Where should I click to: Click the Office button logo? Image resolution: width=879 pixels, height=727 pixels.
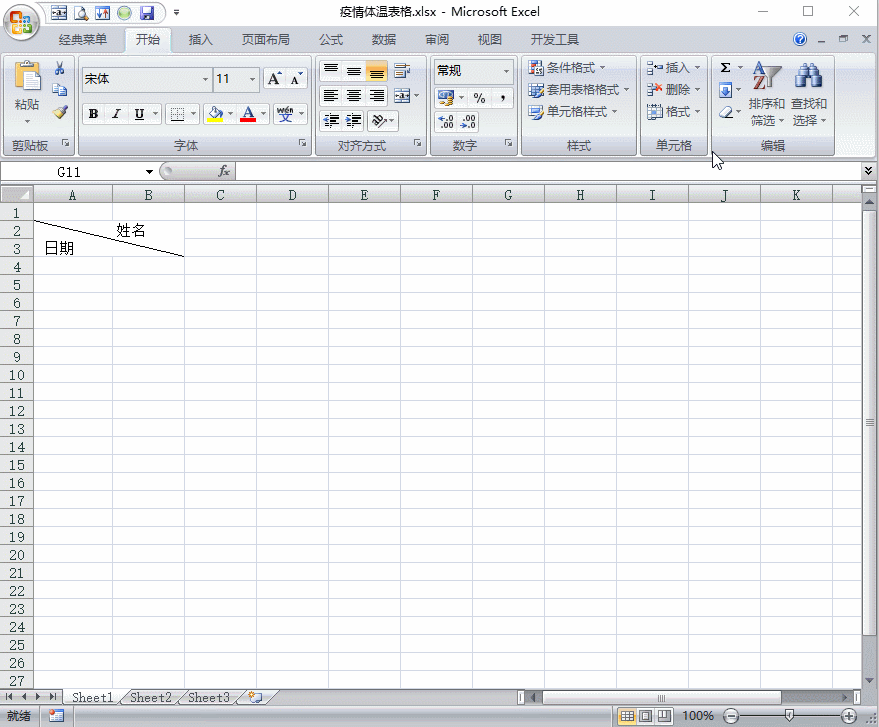[x=21, y=22]
